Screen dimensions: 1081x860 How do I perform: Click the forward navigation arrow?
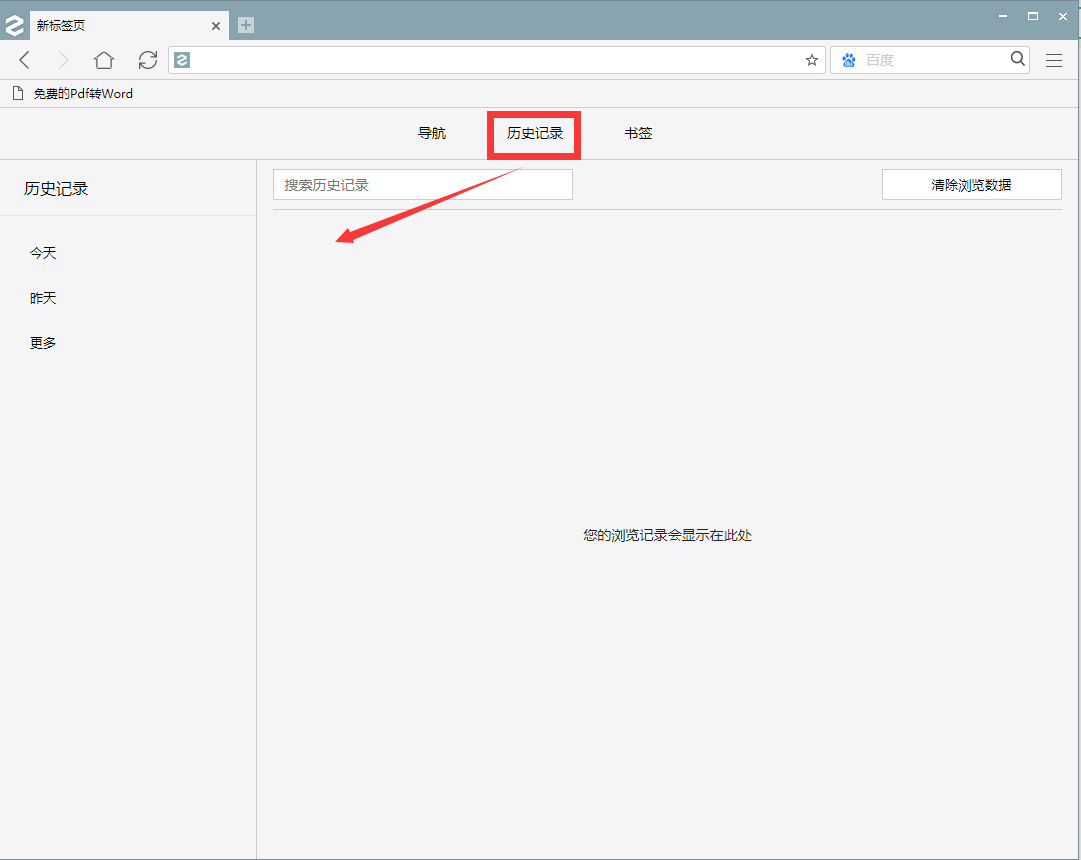[62, 60]
